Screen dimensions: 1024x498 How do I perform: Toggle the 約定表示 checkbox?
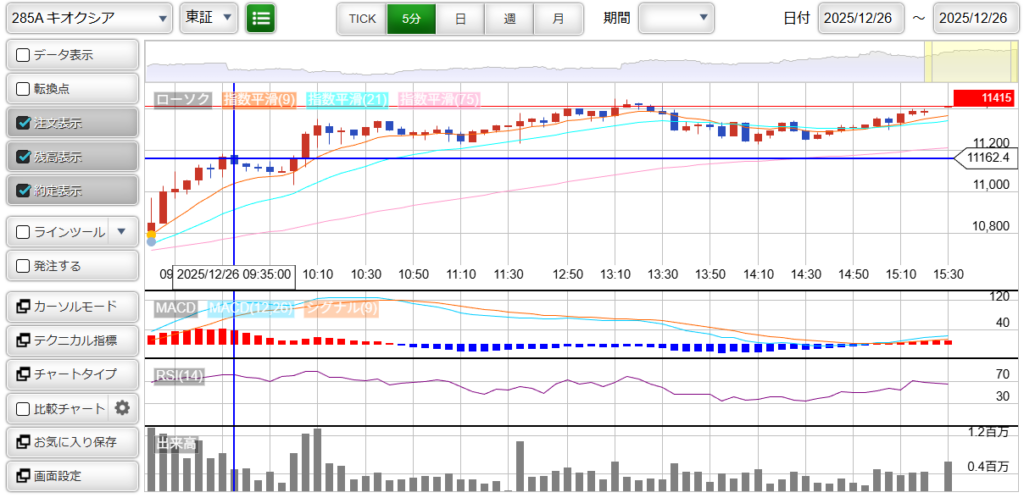[24, 191]
